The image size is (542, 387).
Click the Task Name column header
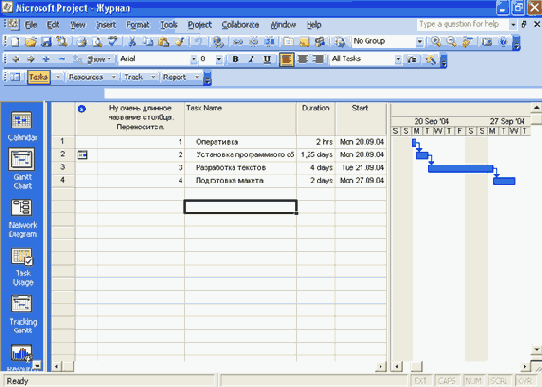[x=240, y=119]
